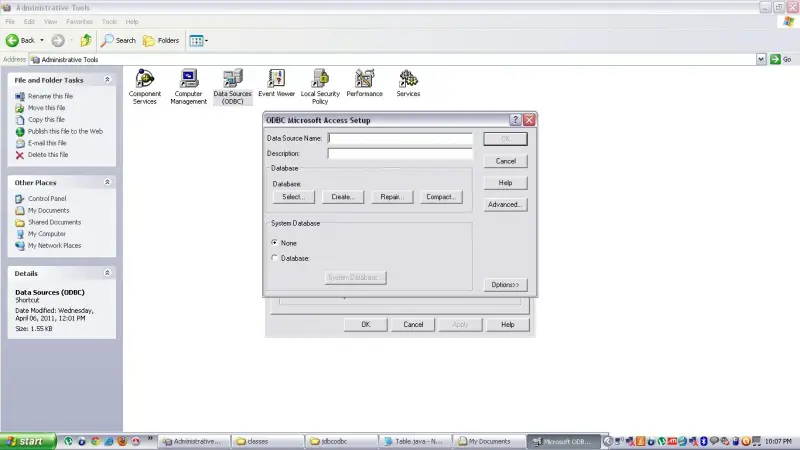
Task: Toggle the Folders toolbar button
Action: (161, 40)
